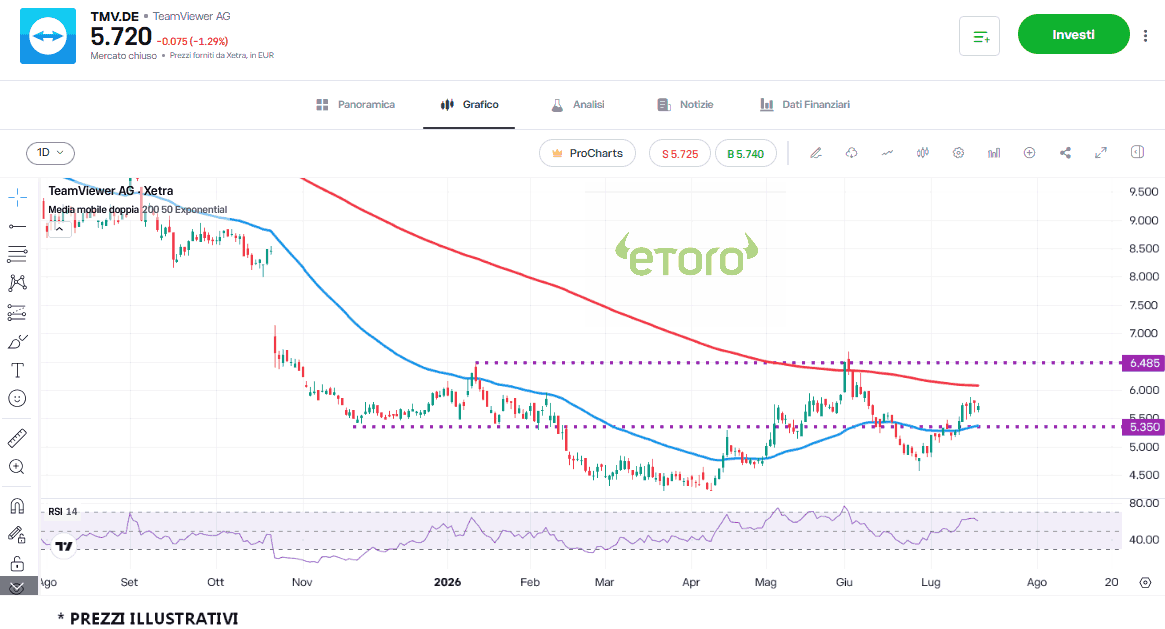This screenshot has height=629, width=1165.
Task: Select the crosshair cursor tool
Action: click(17, 198)
